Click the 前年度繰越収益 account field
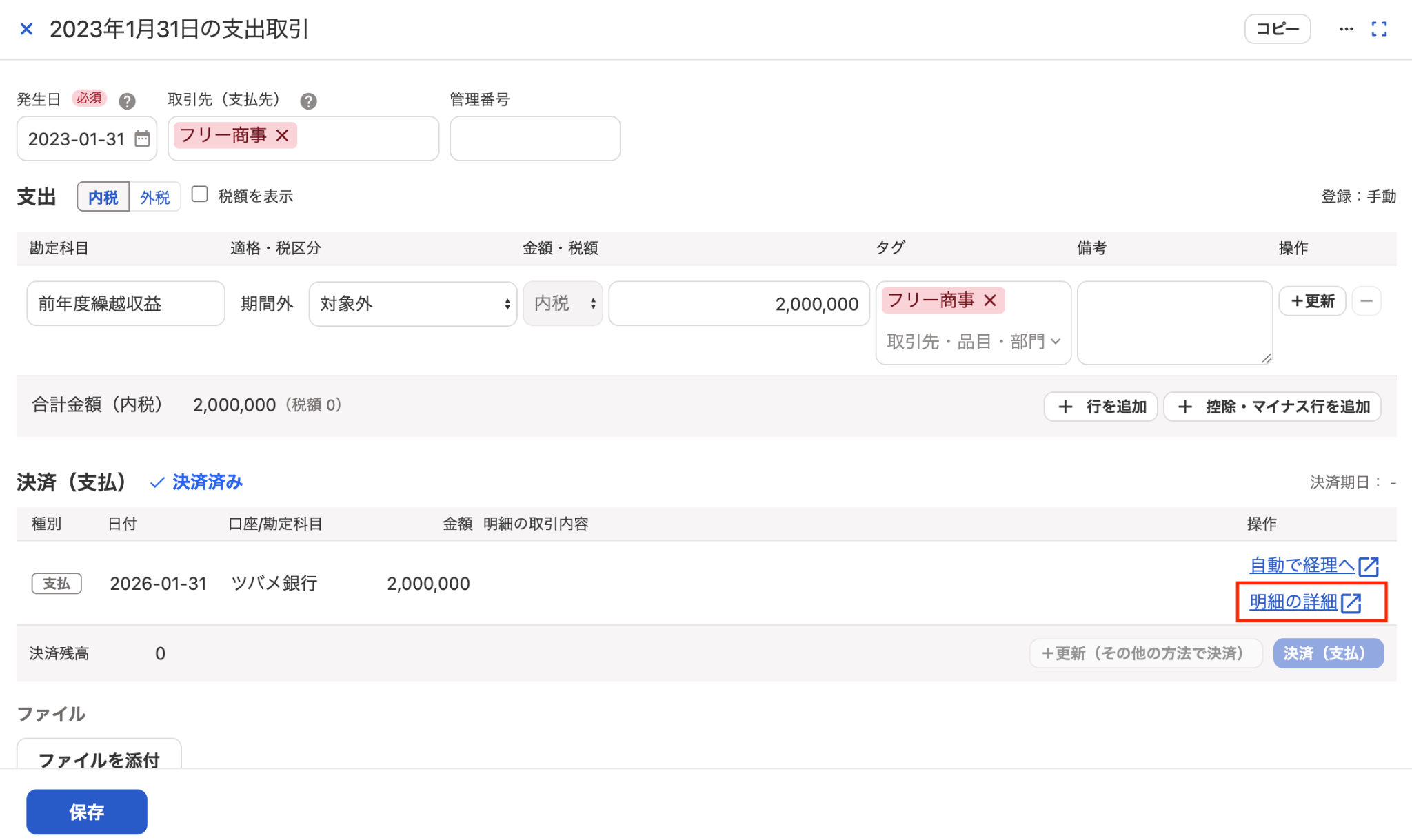Viewport: 1412px width, 840px height. [126, 303]
